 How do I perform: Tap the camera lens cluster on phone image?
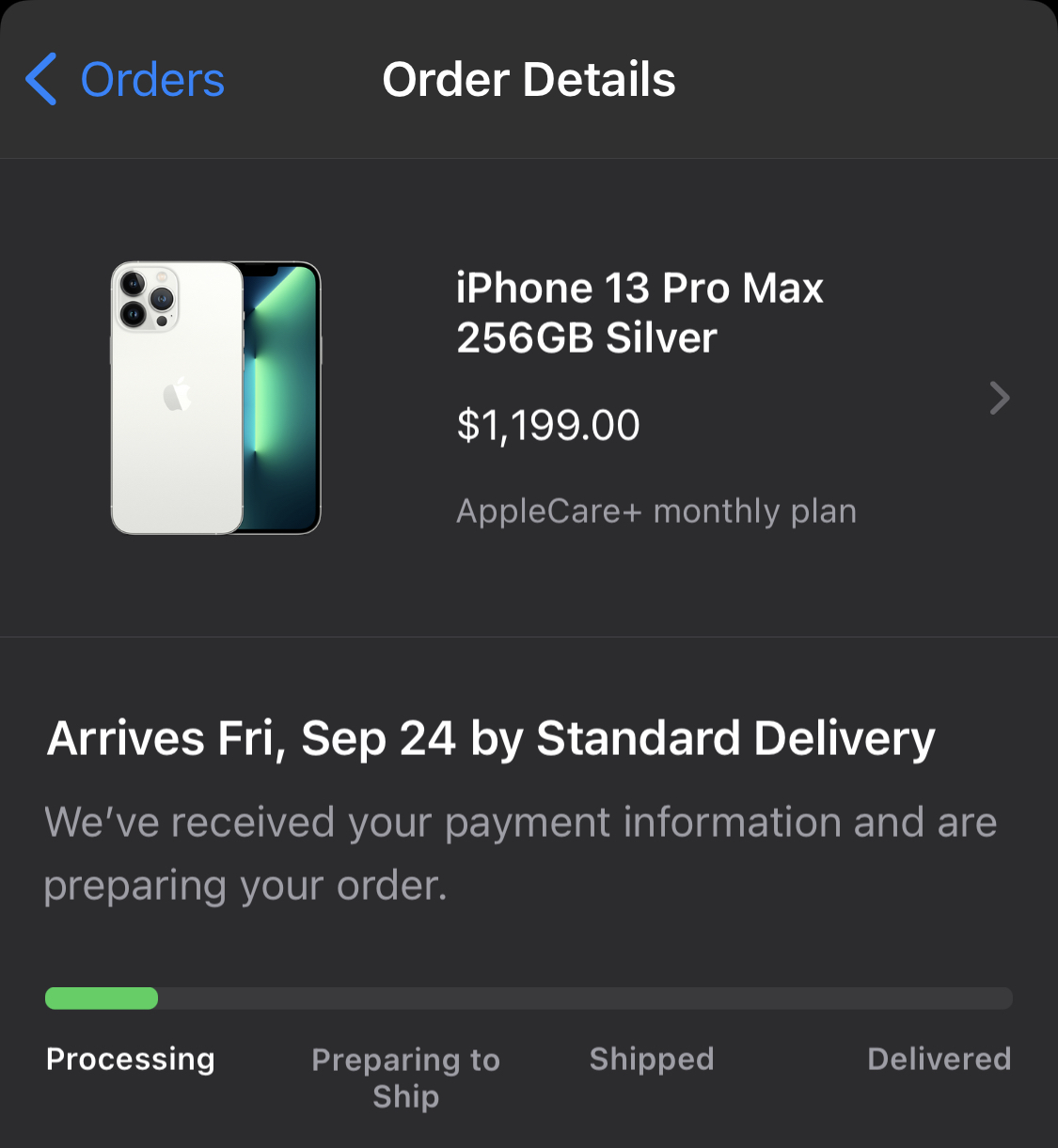tap(148, 300)
